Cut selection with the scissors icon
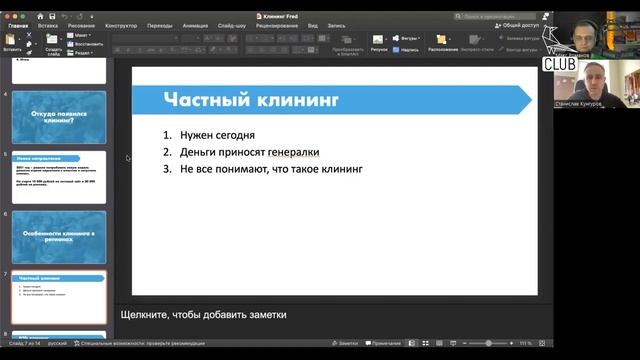The height and width of the screenshot is (360, 640). pyautogui.click(x=29, y=35)
